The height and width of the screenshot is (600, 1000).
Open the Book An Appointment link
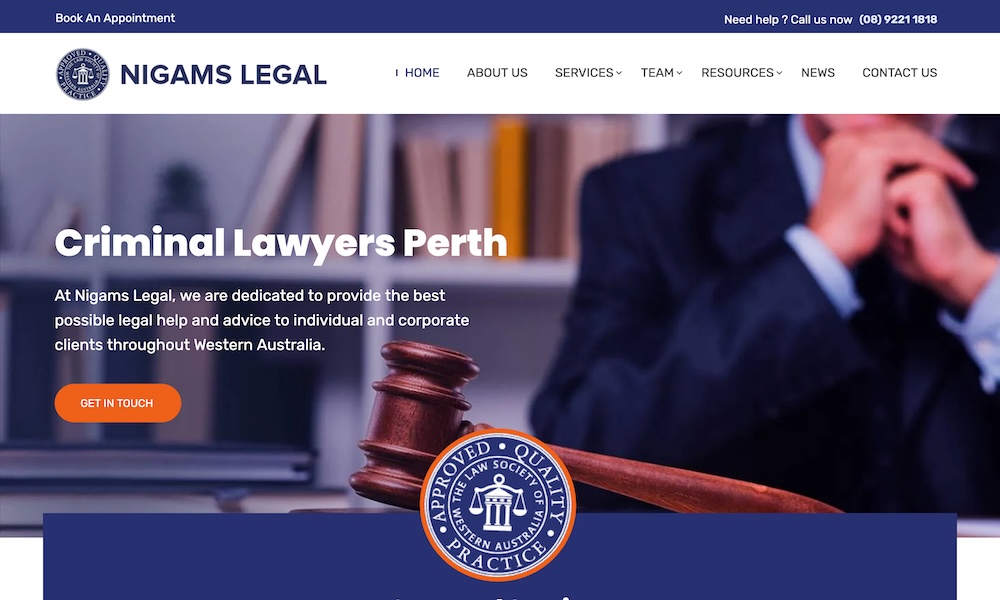click(115, 18)
